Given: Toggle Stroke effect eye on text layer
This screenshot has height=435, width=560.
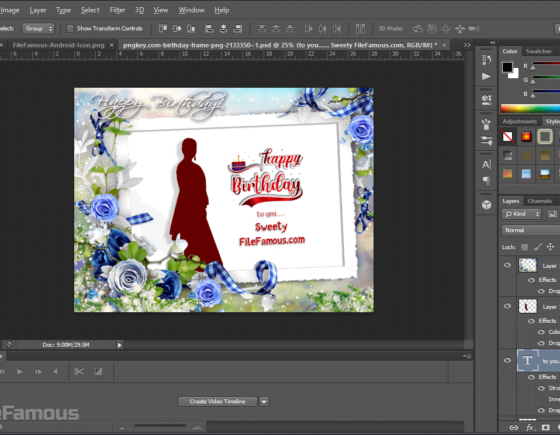Looking at the screenshot, I should [x=541, y=388].
